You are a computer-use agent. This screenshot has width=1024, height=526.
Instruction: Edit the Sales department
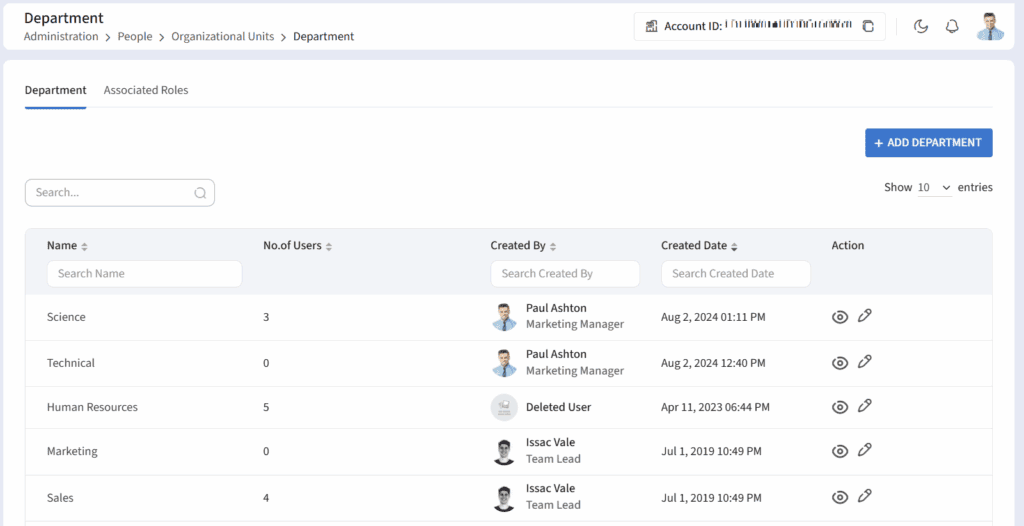tap(865, 496)
